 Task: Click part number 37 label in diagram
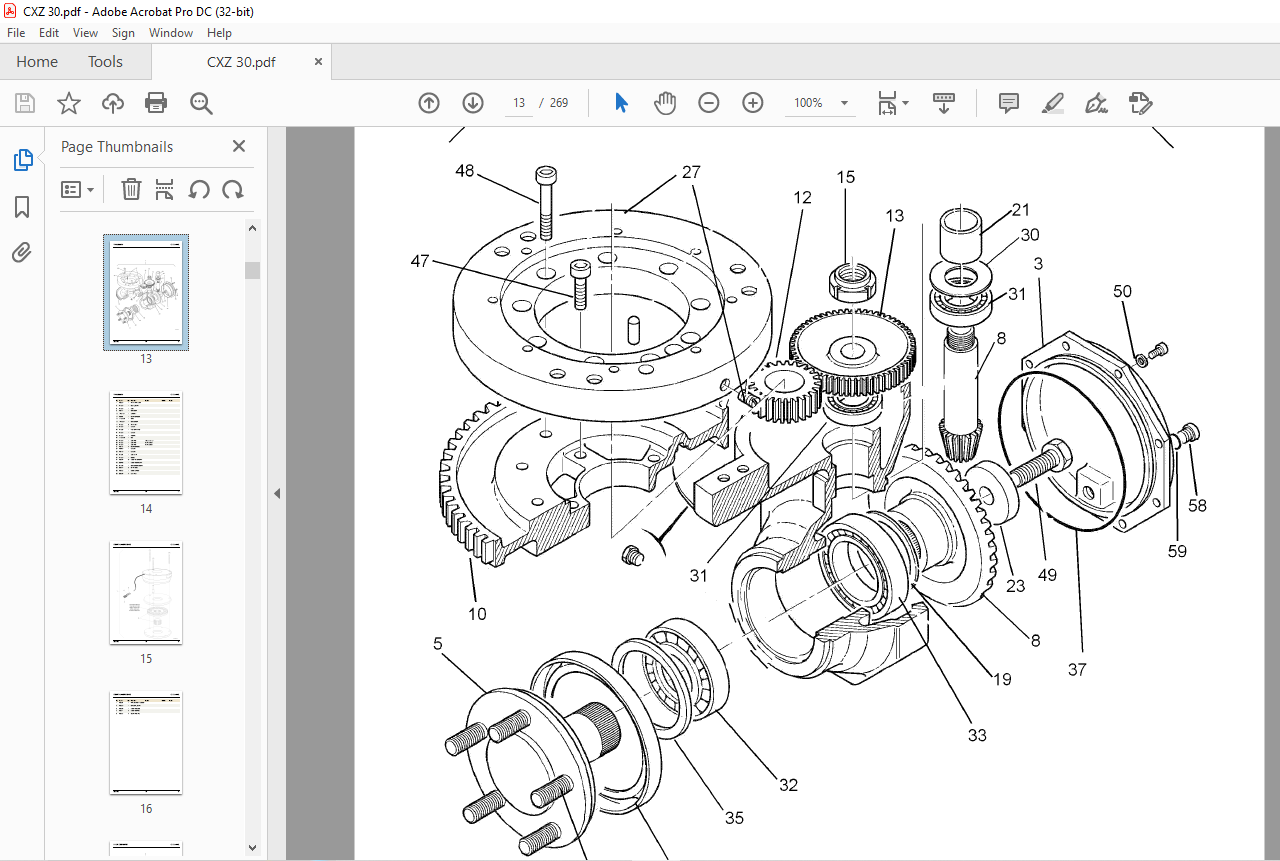pos(1077,670)
